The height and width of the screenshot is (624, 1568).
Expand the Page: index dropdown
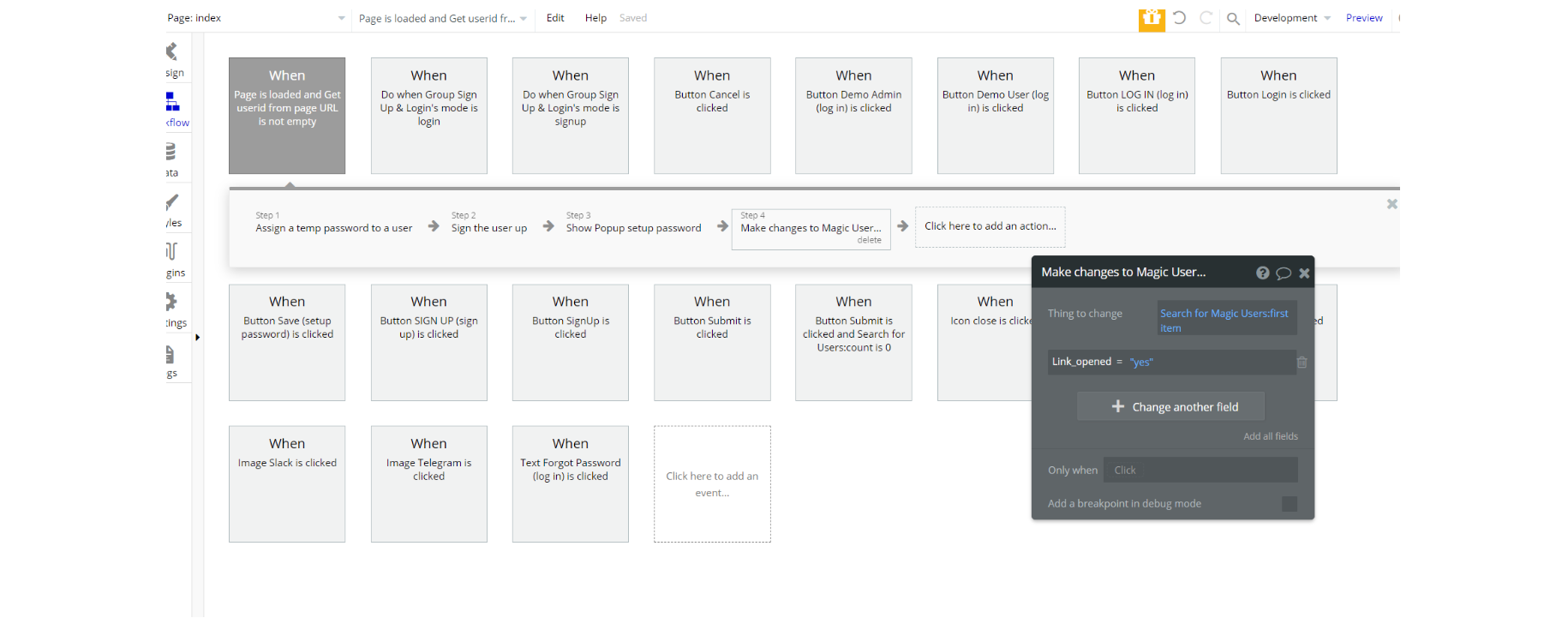tap(256, 18)
